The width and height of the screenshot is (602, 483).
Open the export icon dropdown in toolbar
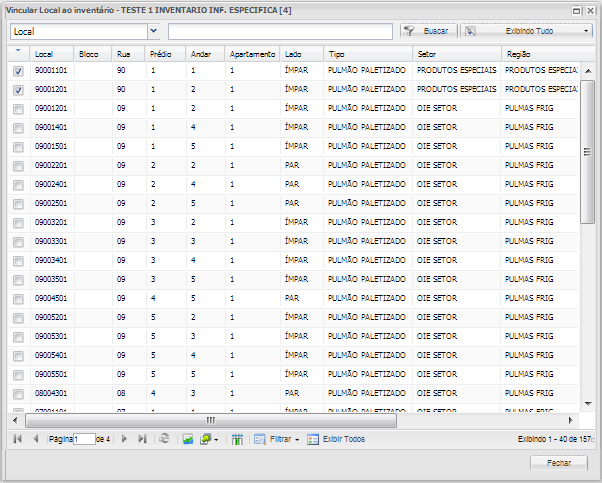(x=209, y=439)
